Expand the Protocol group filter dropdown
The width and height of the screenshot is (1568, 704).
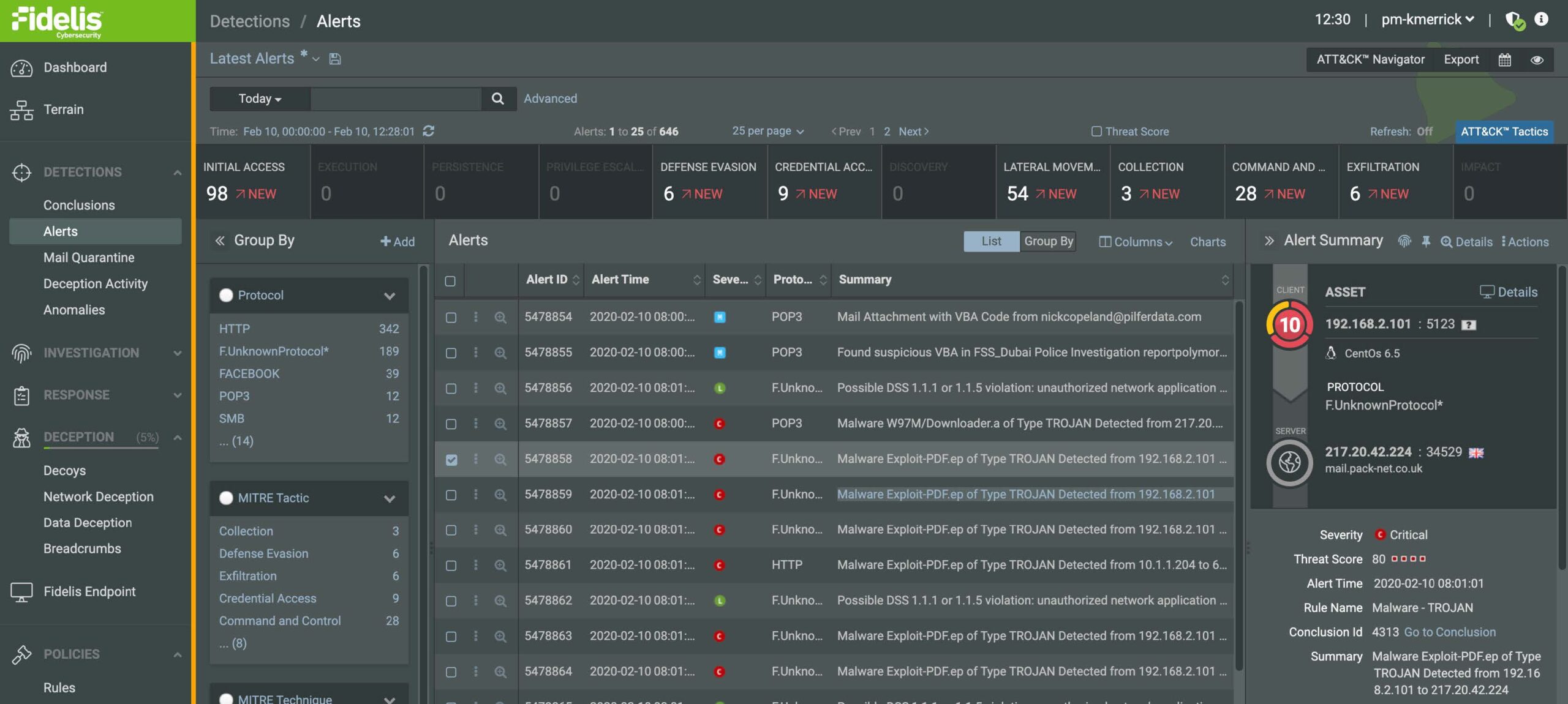pyautogui.click(x=390, y=296)
